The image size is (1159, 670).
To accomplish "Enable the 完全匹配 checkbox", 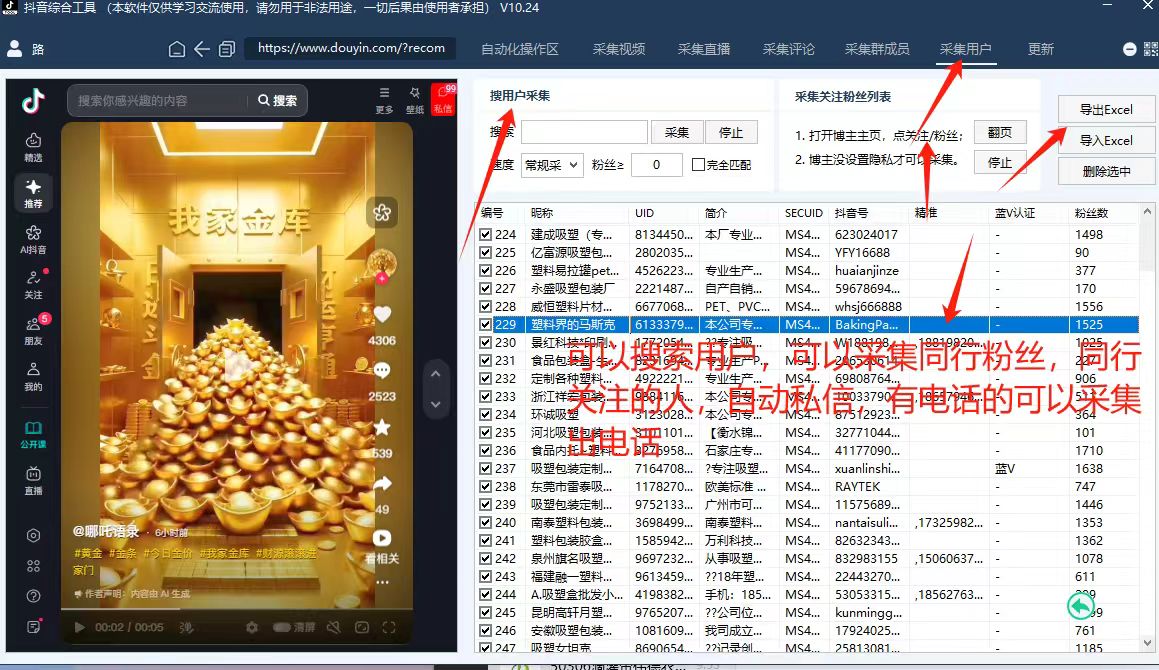I will (698, 165).
